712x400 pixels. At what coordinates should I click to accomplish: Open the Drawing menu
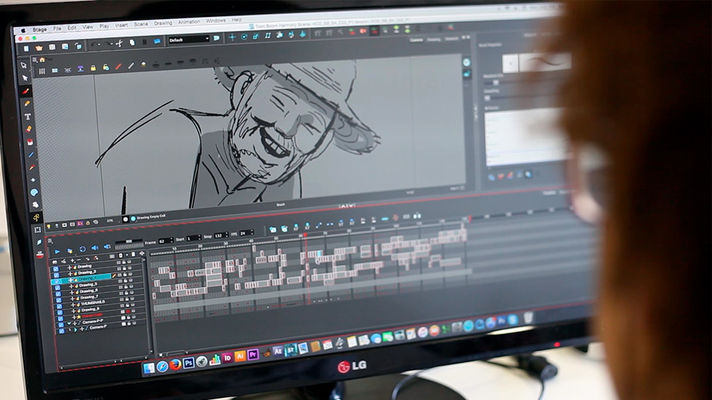(163, 23)
